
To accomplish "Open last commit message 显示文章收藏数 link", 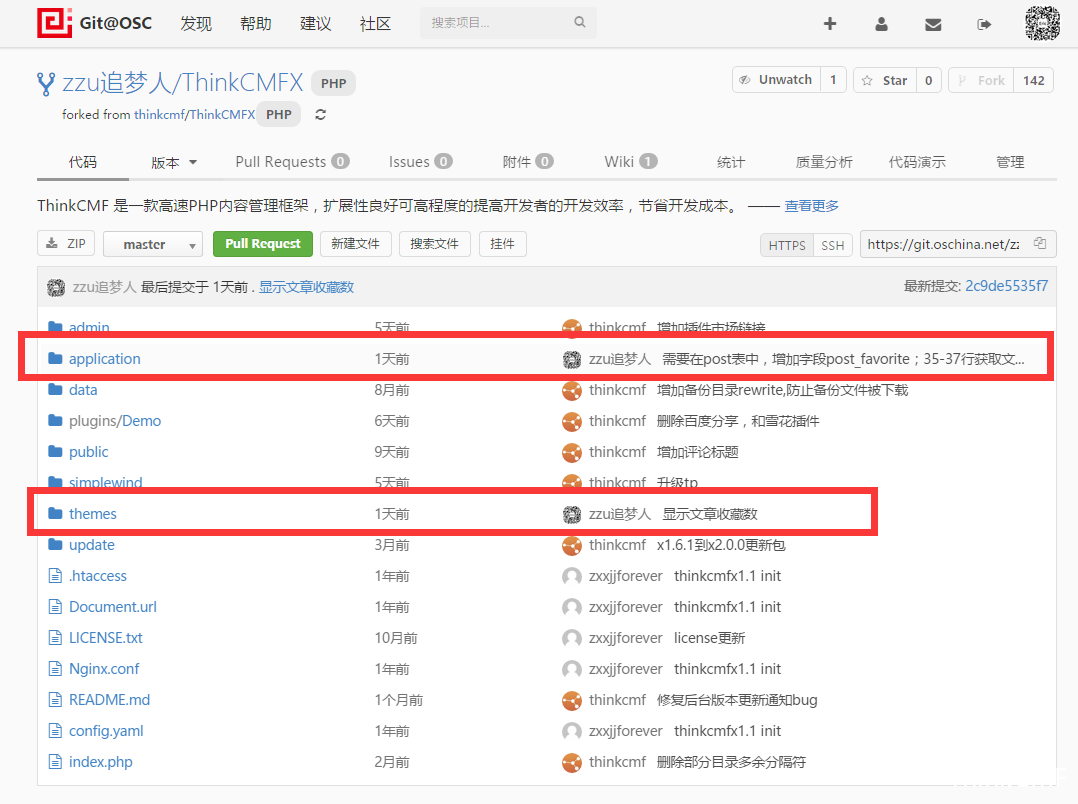I will point(306,287).
